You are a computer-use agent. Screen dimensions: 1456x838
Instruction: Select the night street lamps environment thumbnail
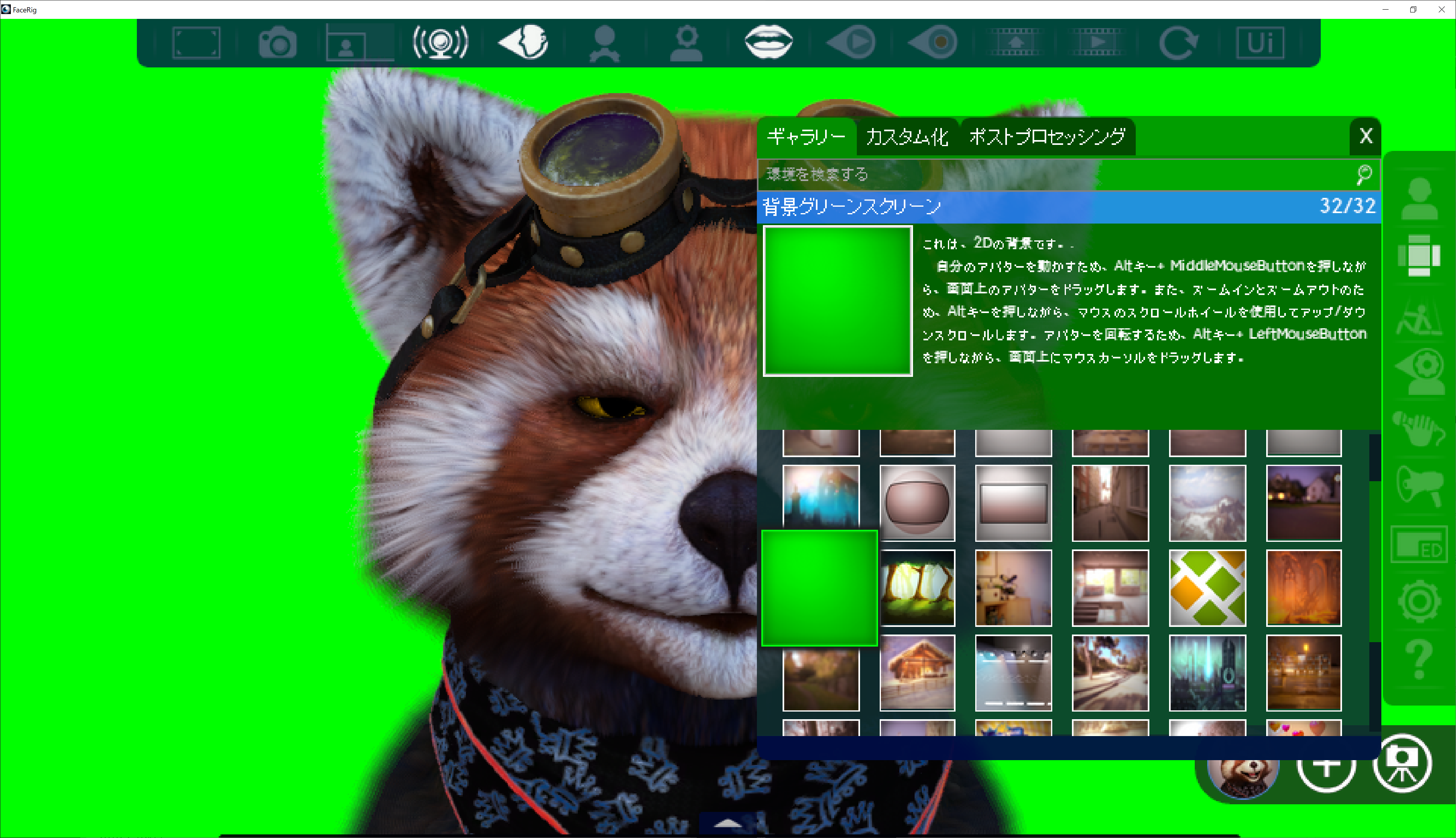1303,673
